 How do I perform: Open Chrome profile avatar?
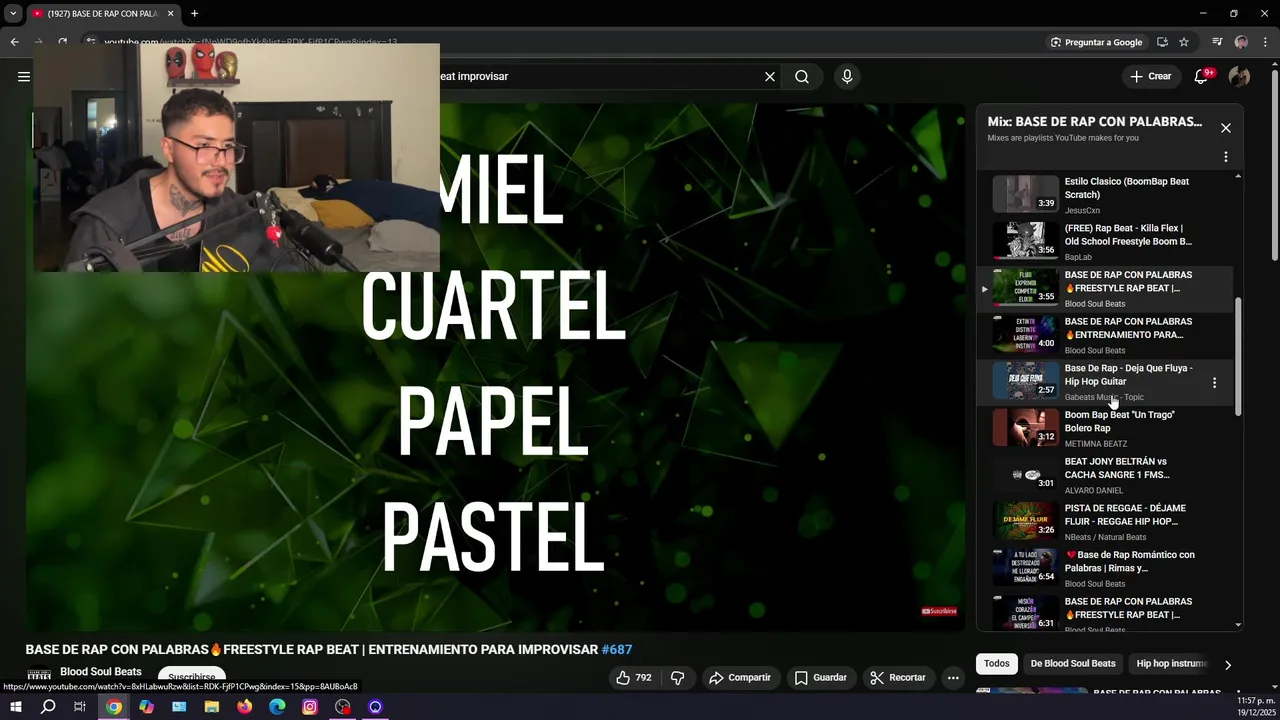point(1241,42)
